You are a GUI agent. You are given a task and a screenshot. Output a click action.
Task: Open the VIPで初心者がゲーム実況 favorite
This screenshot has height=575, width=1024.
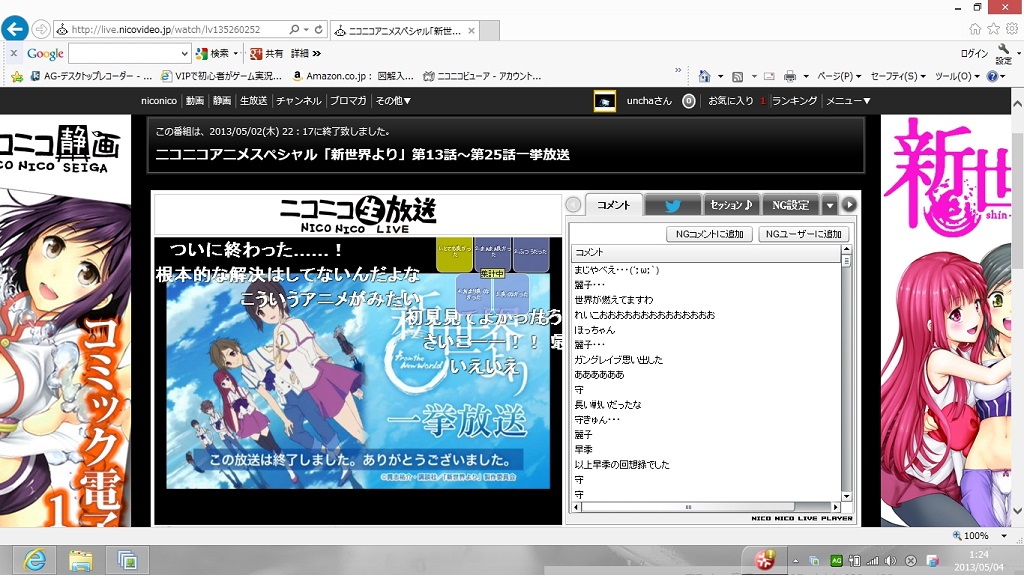point(221,76)
